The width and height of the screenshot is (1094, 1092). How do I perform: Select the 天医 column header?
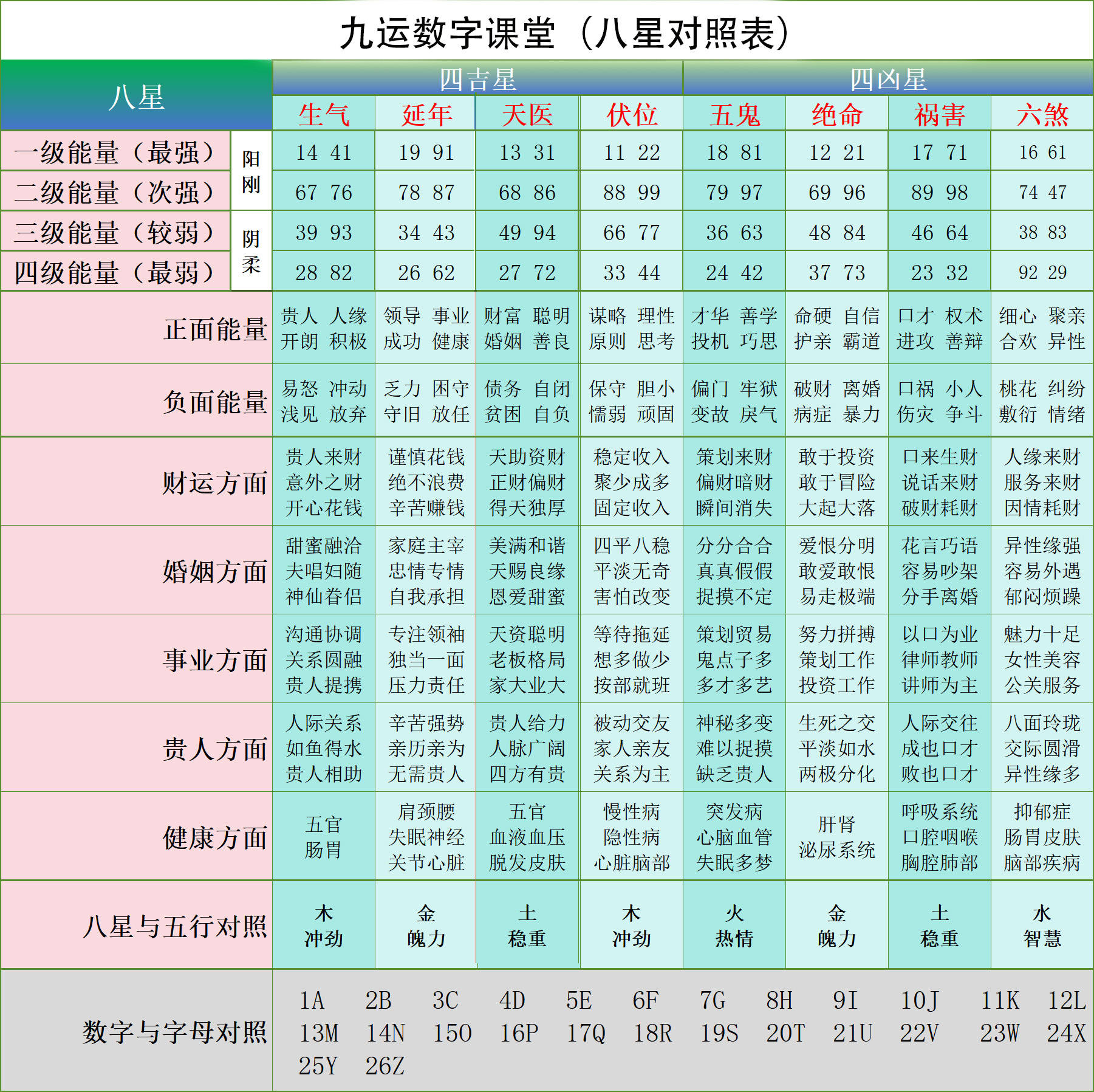527,114
